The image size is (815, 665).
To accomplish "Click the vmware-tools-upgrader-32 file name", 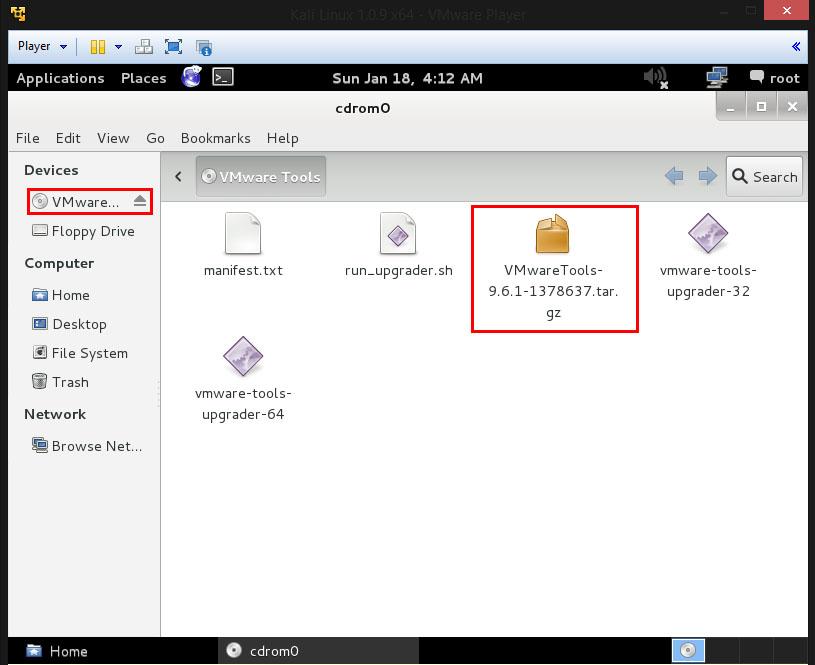I will tap(708, 281).
